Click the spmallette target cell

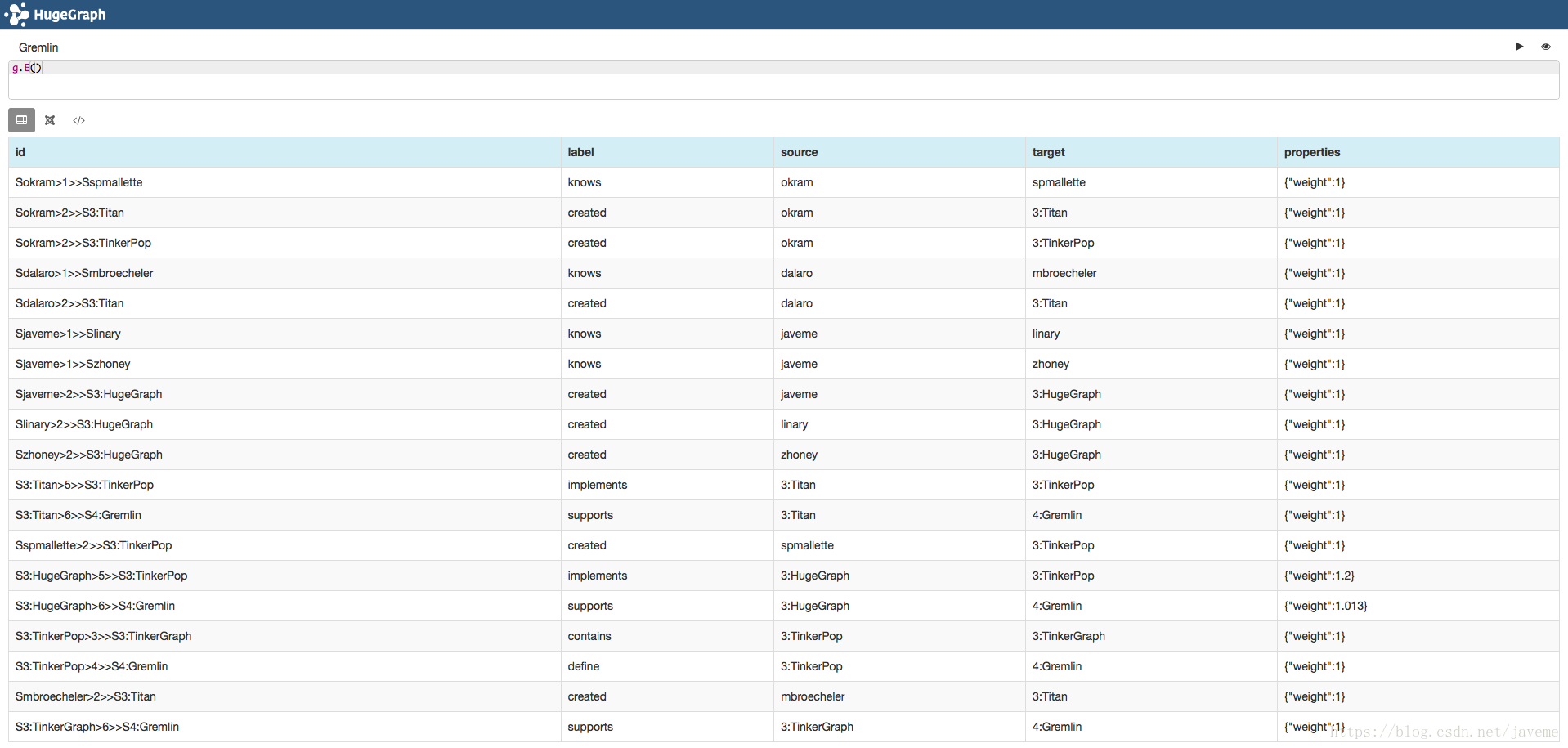(x=1151, y=182)
